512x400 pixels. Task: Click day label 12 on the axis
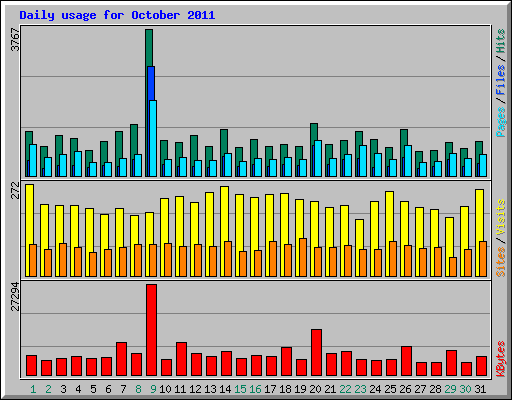click(x=195, y=389)
